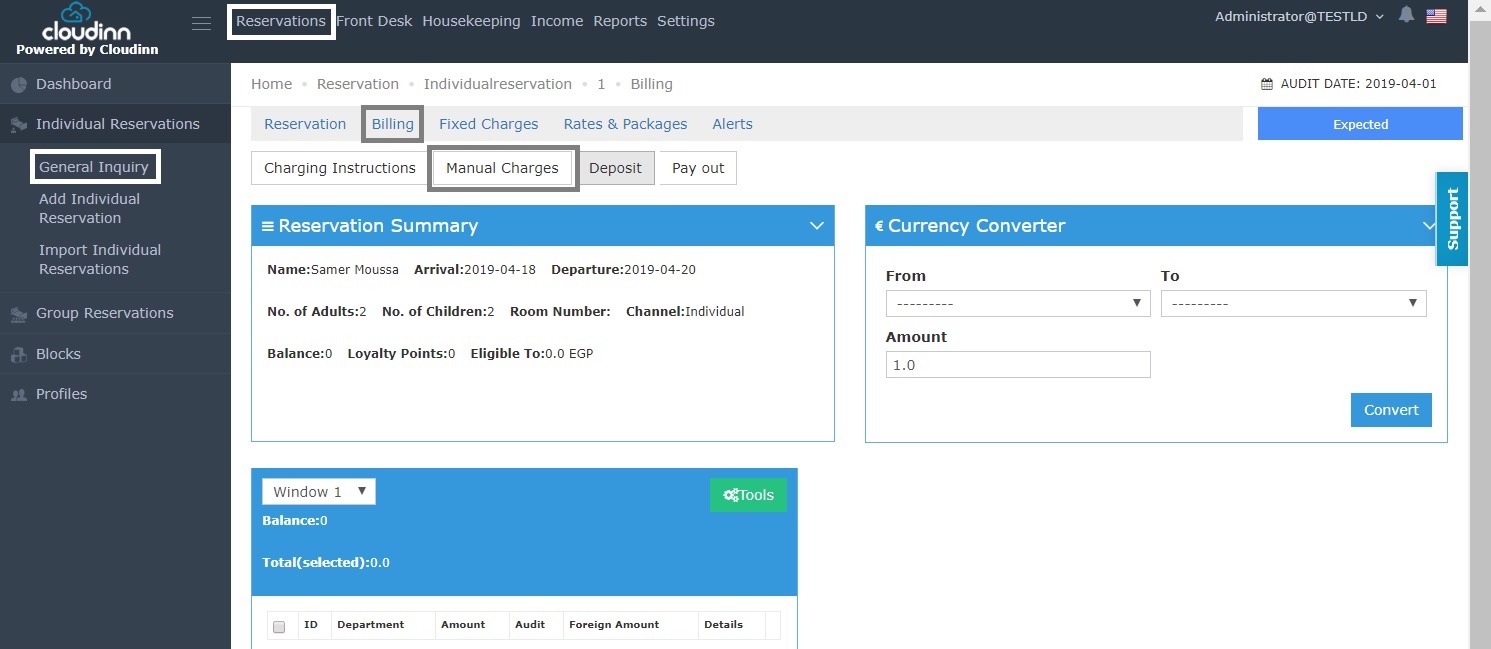The height and width of the screenshot is (649, 1491).
Task: Click the Reservation breadcrumb link
Action: (x=358, y=84)
